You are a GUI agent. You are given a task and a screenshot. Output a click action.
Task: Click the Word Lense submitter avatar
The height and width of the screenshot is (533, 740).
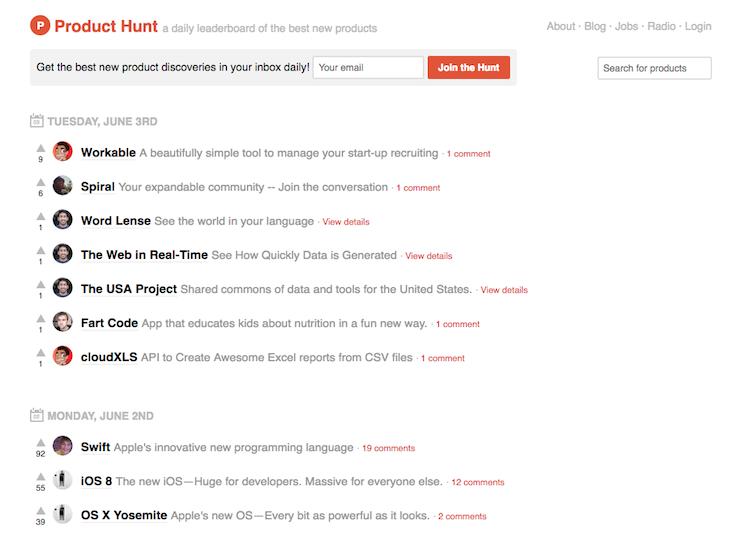(x=63, y=220)
